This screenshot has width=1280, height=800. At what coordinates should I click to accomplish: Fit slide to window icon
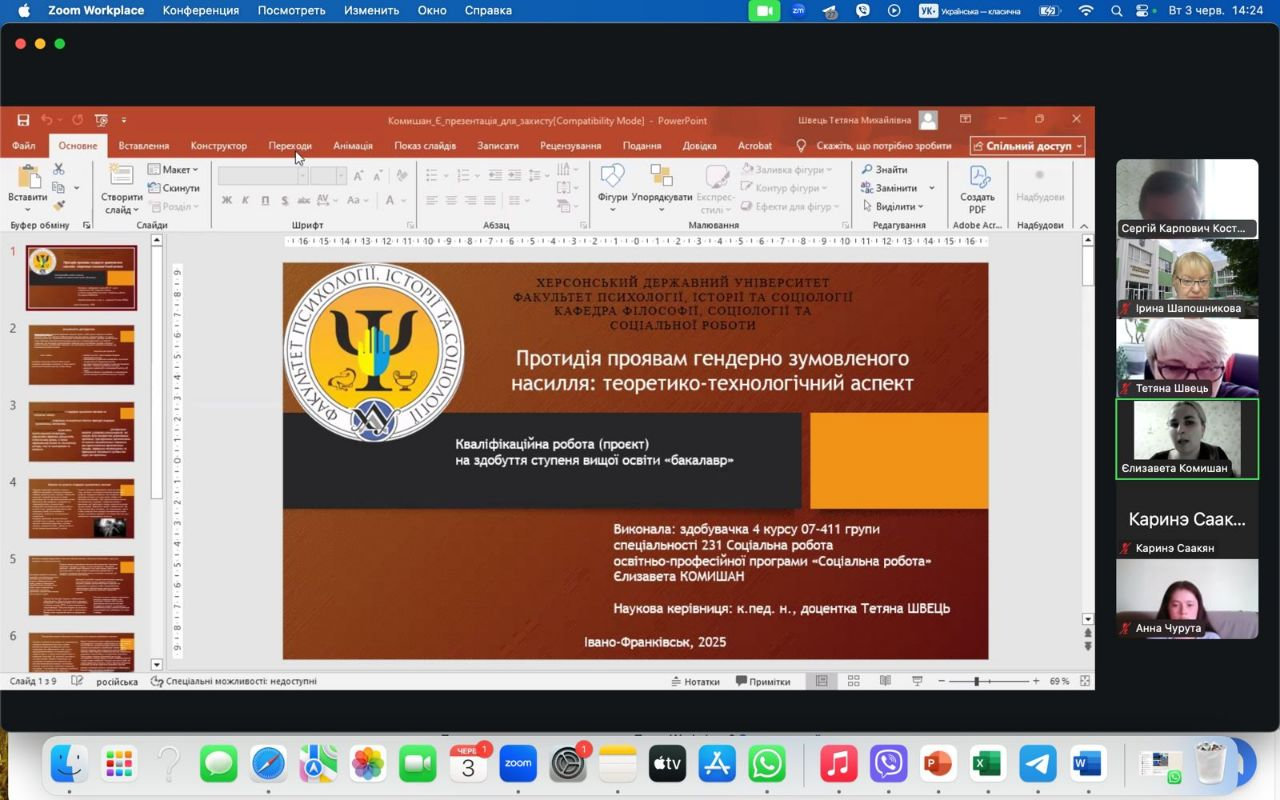1085,681
